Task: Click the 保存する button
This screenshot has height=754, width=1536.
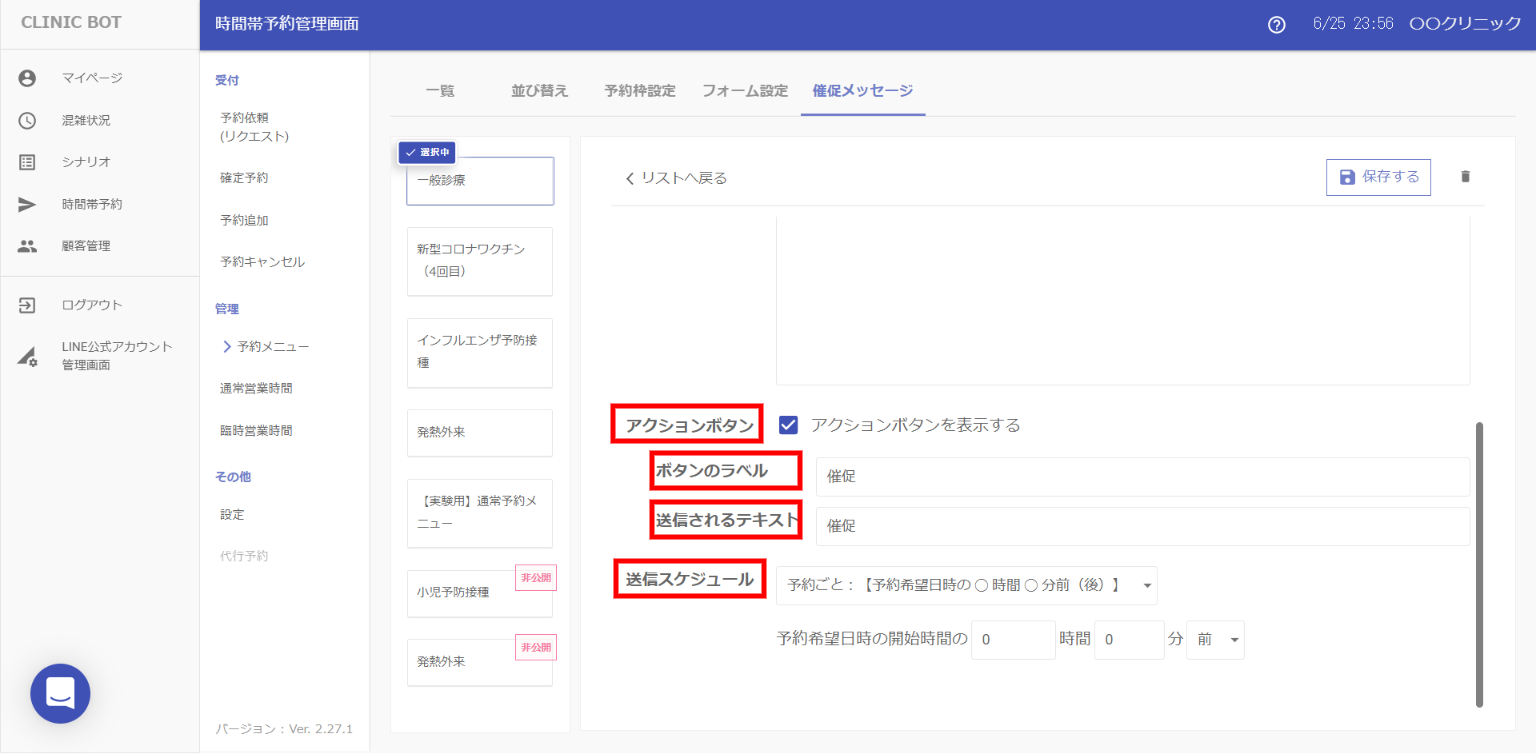Action: click(1378, 177)
